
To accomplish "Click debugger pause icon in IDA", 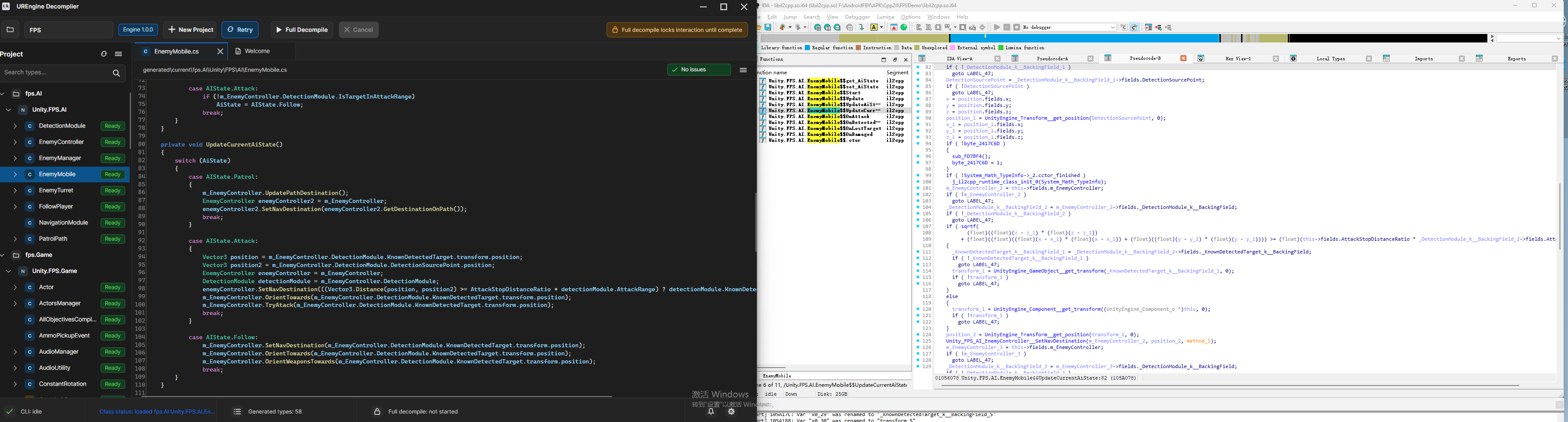I will click(1007, 28).
